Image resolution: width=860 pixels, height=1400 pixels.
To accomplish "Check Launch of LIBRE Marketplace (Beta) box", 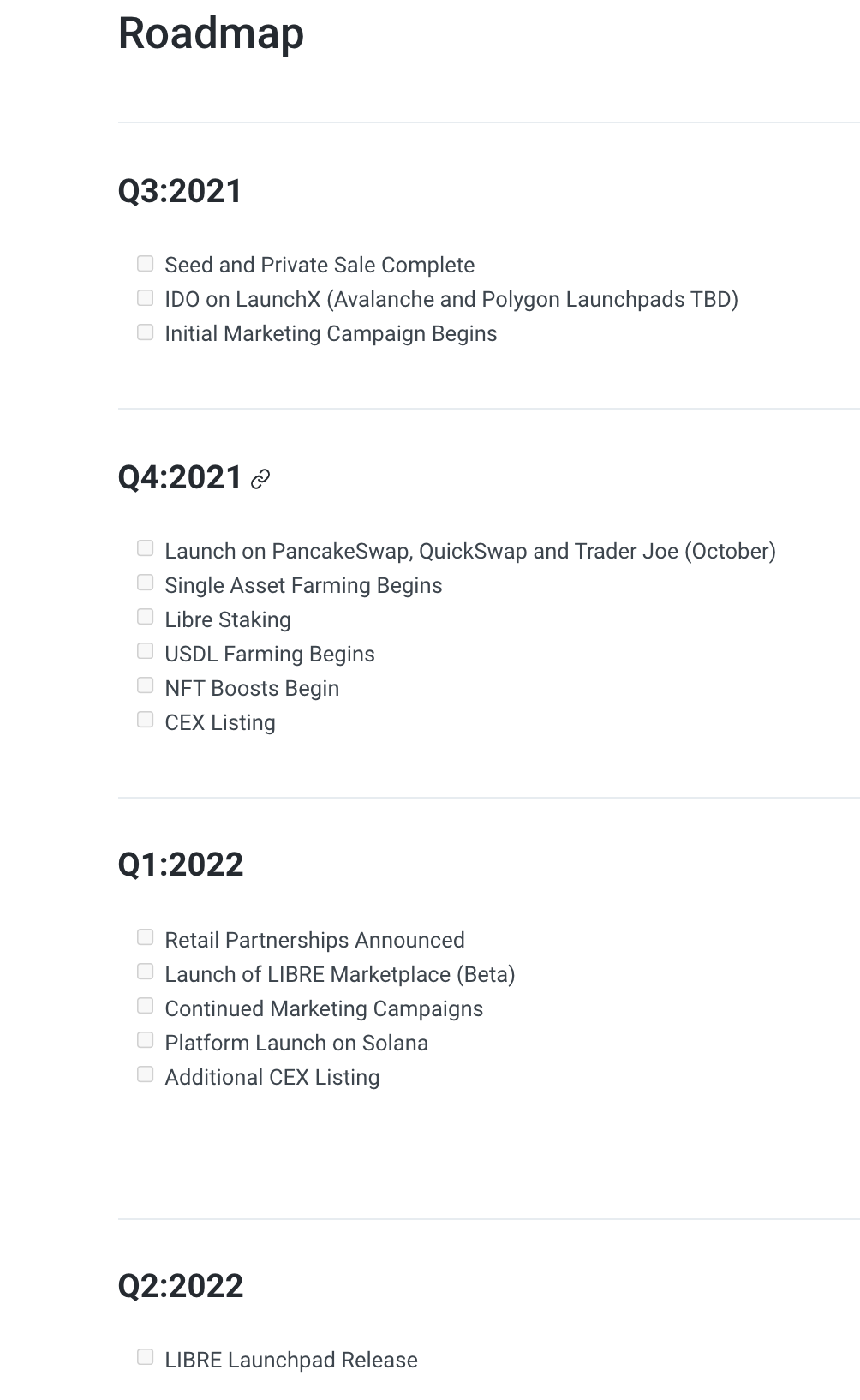I will pyautogui.click(x=146, y=972).
